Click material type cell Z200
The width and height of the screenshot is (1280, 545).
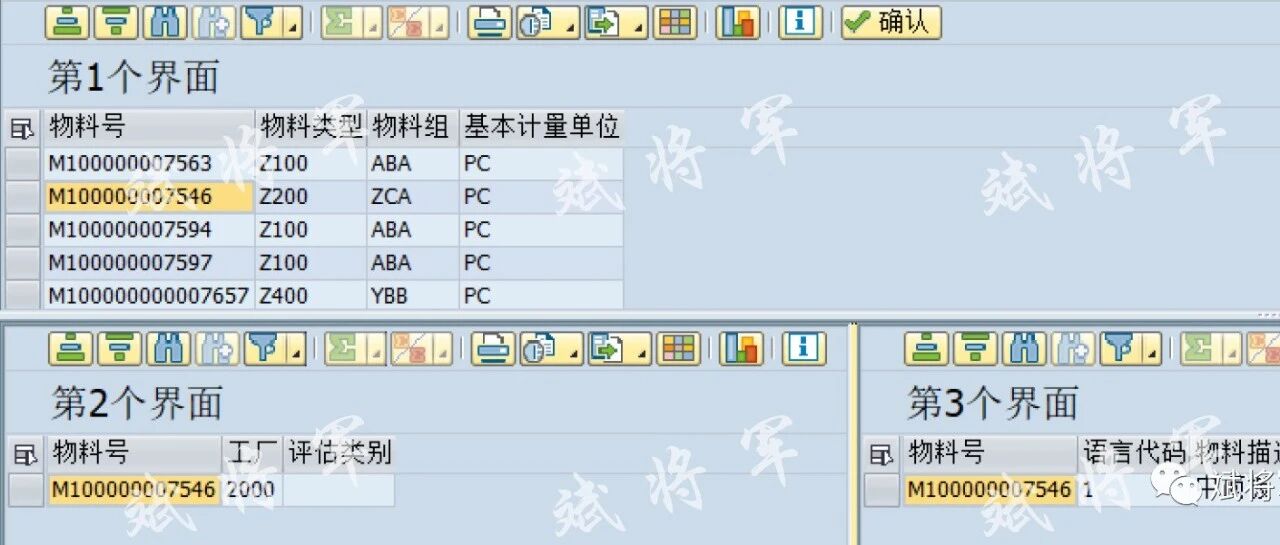(311, 197)
